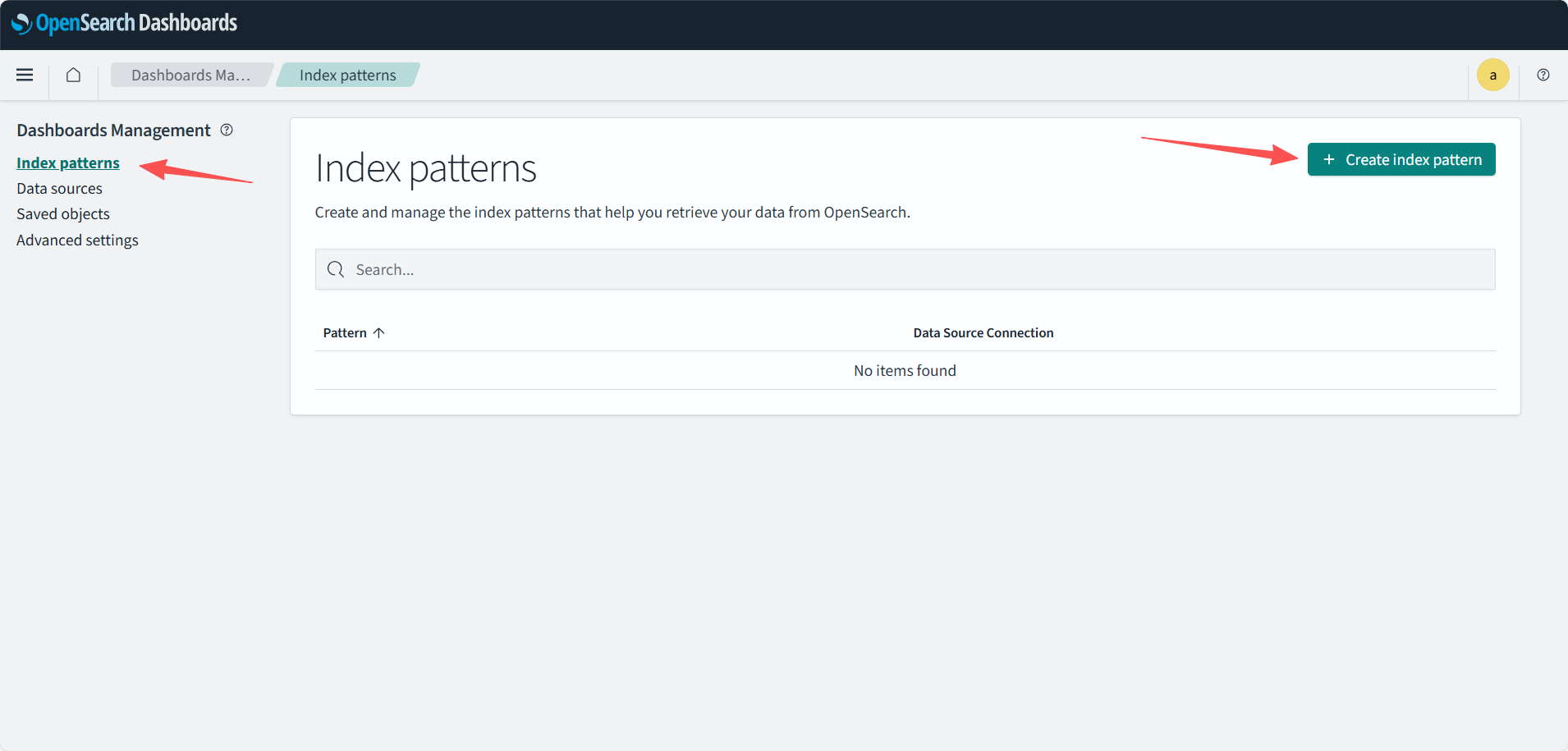Open Advanced settings in sidebar
Image resolution: width=1568 pixels, height=751 pixels.
click(x=77, y=240)
